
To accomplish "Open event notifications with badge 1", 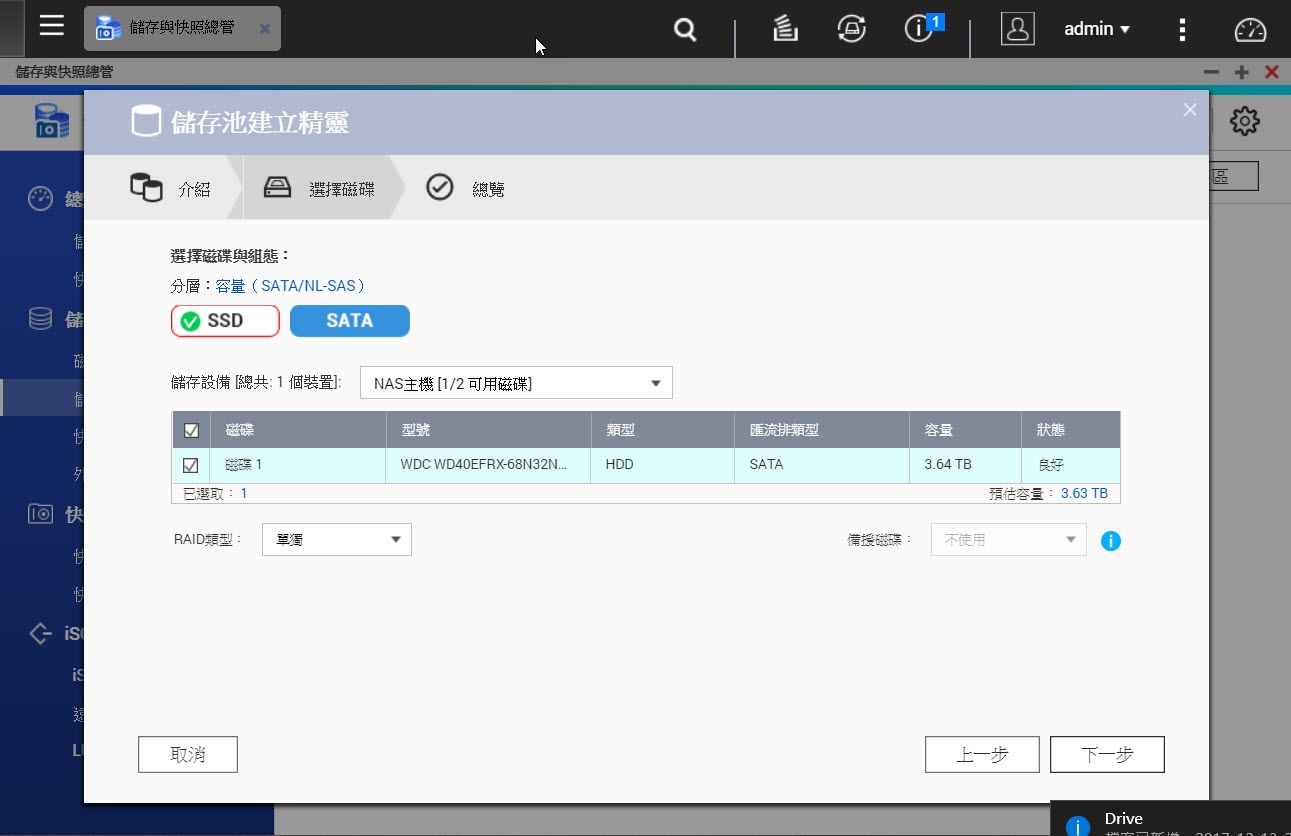I will pyautogui.click(x=921, y=28).
